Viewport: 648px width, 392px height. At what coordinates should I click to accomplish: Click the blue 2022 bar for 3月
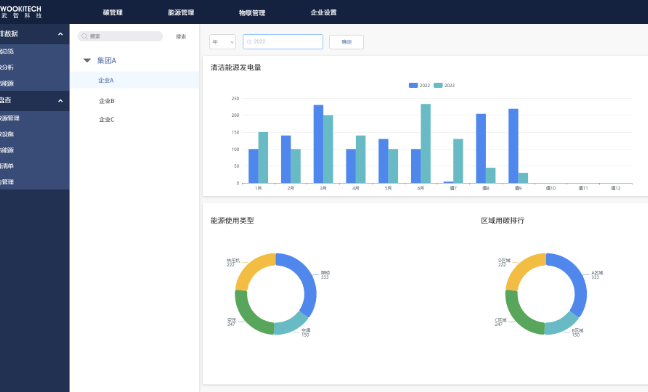[x=318, y=144]
